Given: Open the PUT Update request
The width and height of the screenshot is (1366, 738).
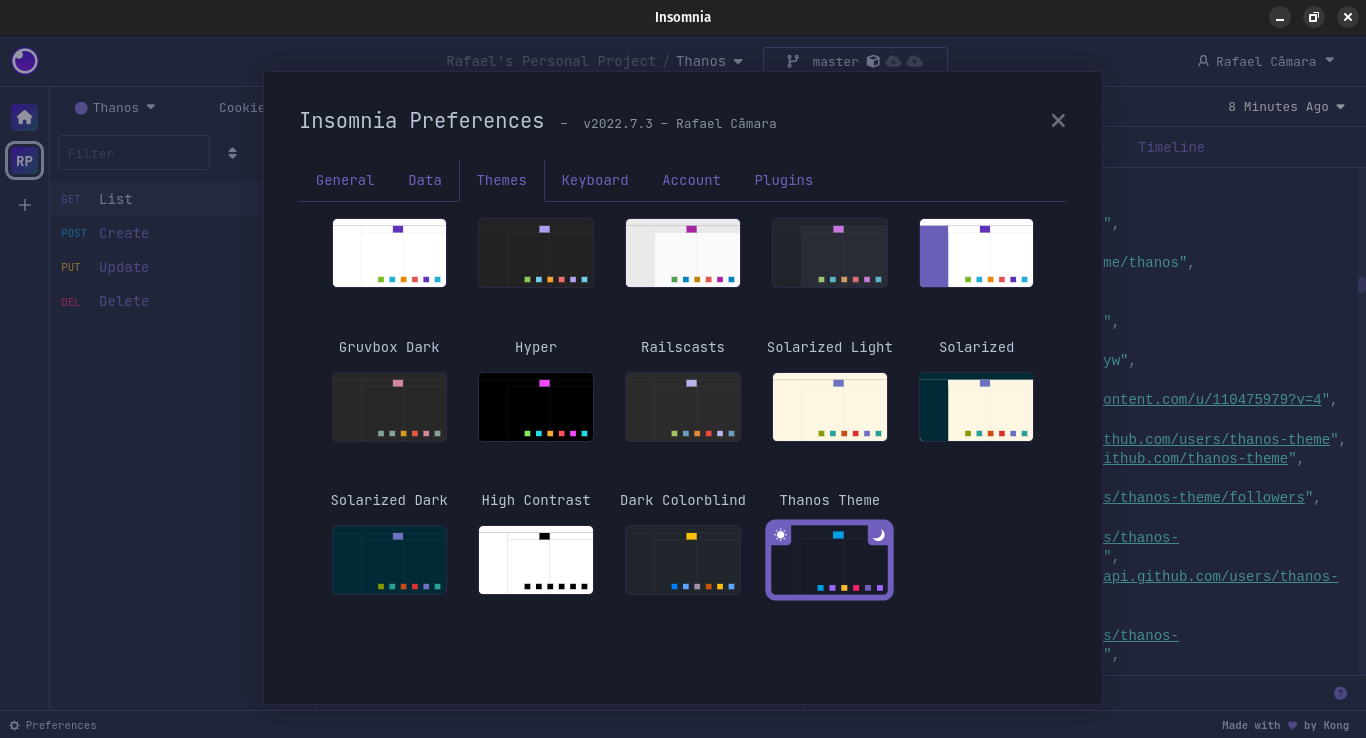Looking at the screenshot, I should coord(157,267).
